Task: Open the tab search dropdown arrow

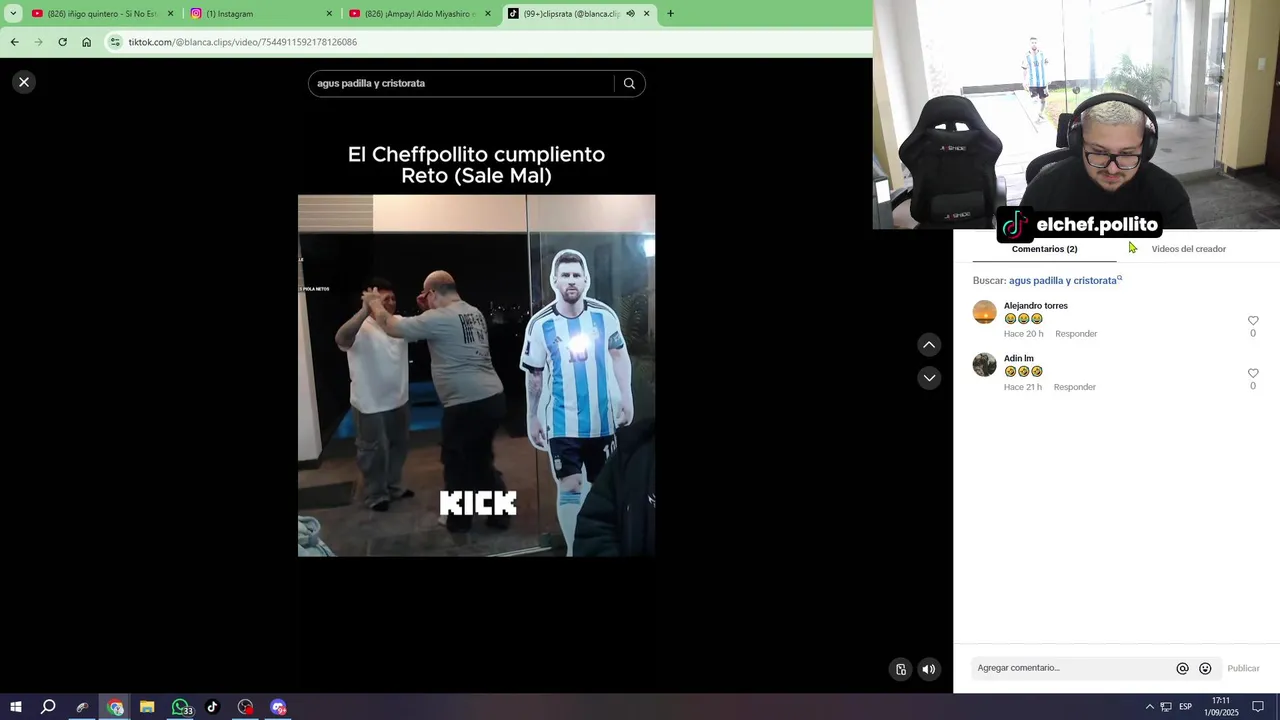Action: pos(13,14)
